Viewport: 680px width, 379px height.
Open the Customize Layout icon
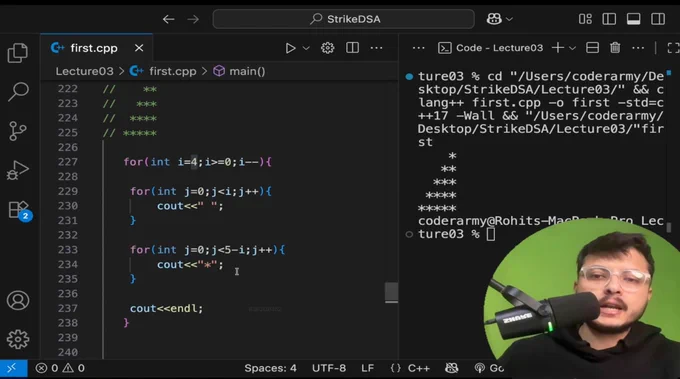585,19
